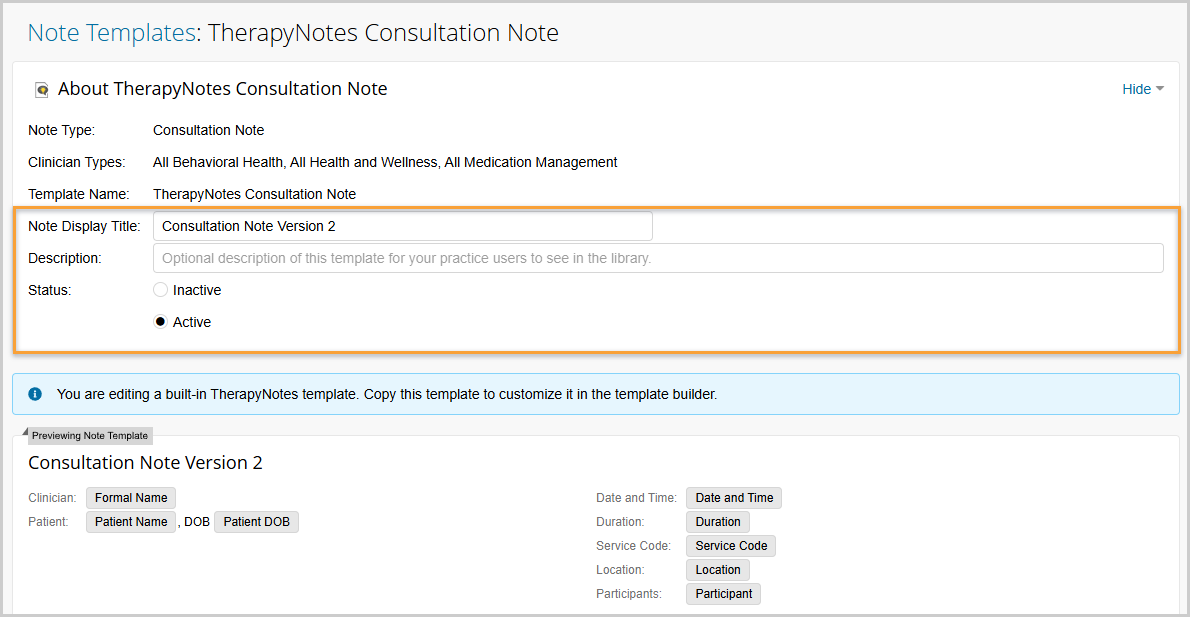Click the built-in template notice text
Viewport: 1190px width, 617px height.
tap(386, 394)
